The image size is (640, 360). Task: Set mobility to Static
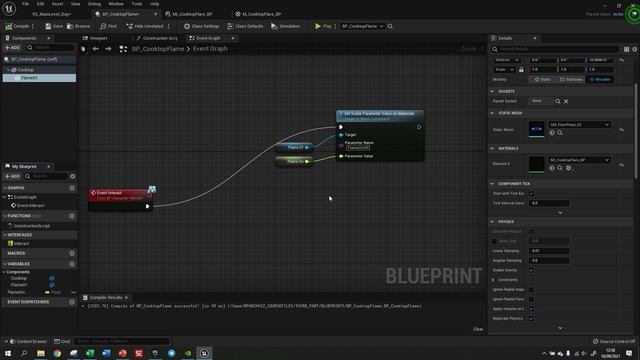[x=542, y=80]
